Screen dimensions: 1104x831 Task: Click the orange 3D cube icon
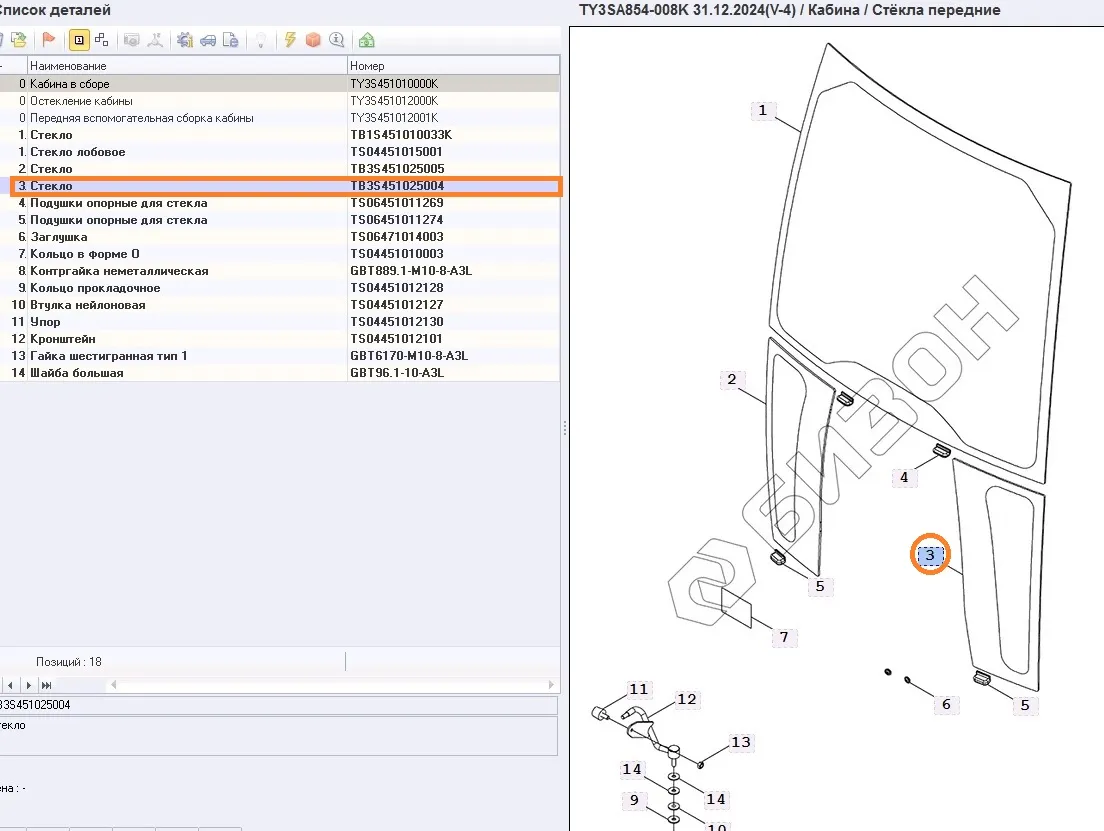pyautogui.click(x=313, y=40)
